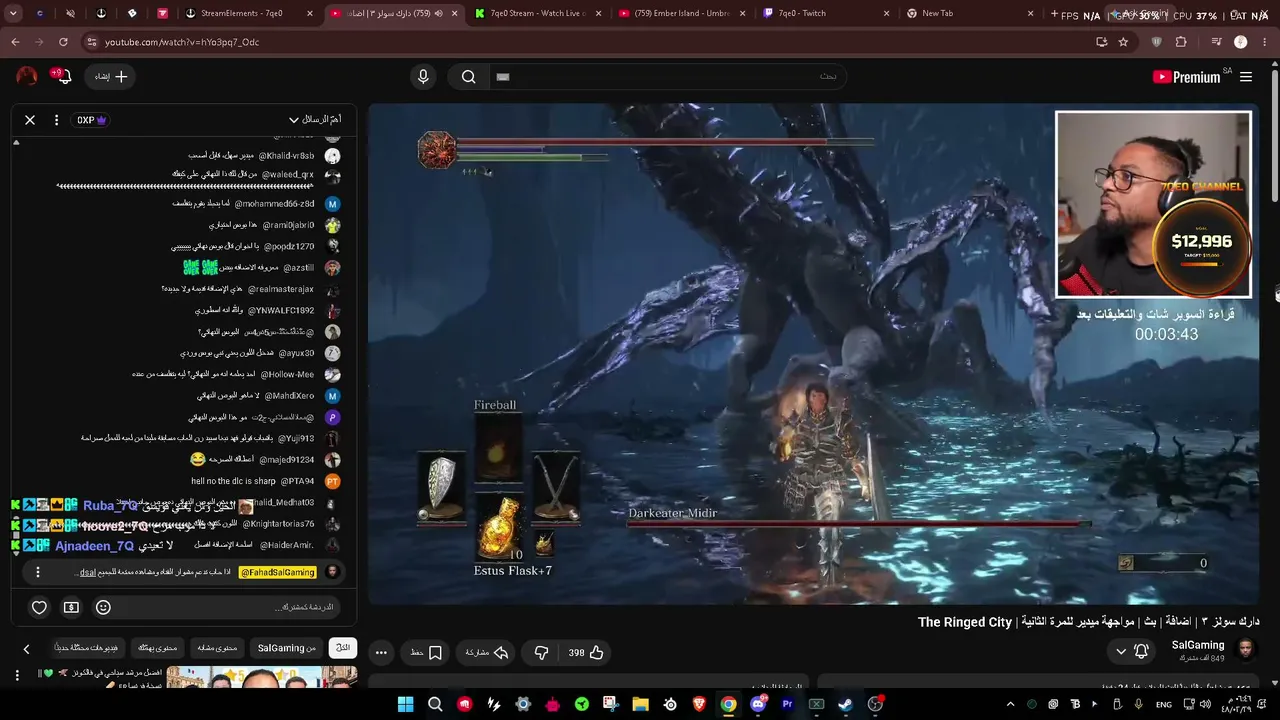
Task: Click the @majed91234 chat username
Action: pos(286,460)
